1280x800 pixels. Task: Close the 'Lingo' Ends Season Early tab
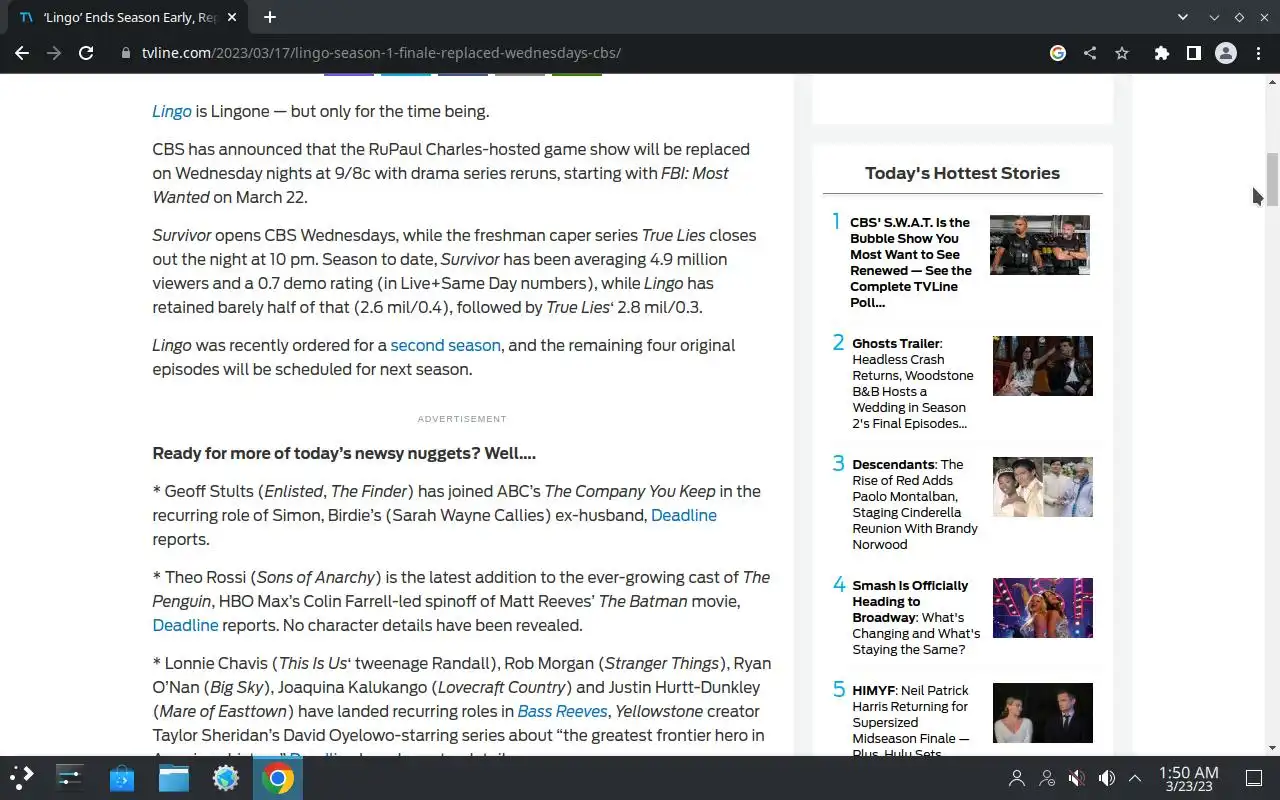coord(232,17)
